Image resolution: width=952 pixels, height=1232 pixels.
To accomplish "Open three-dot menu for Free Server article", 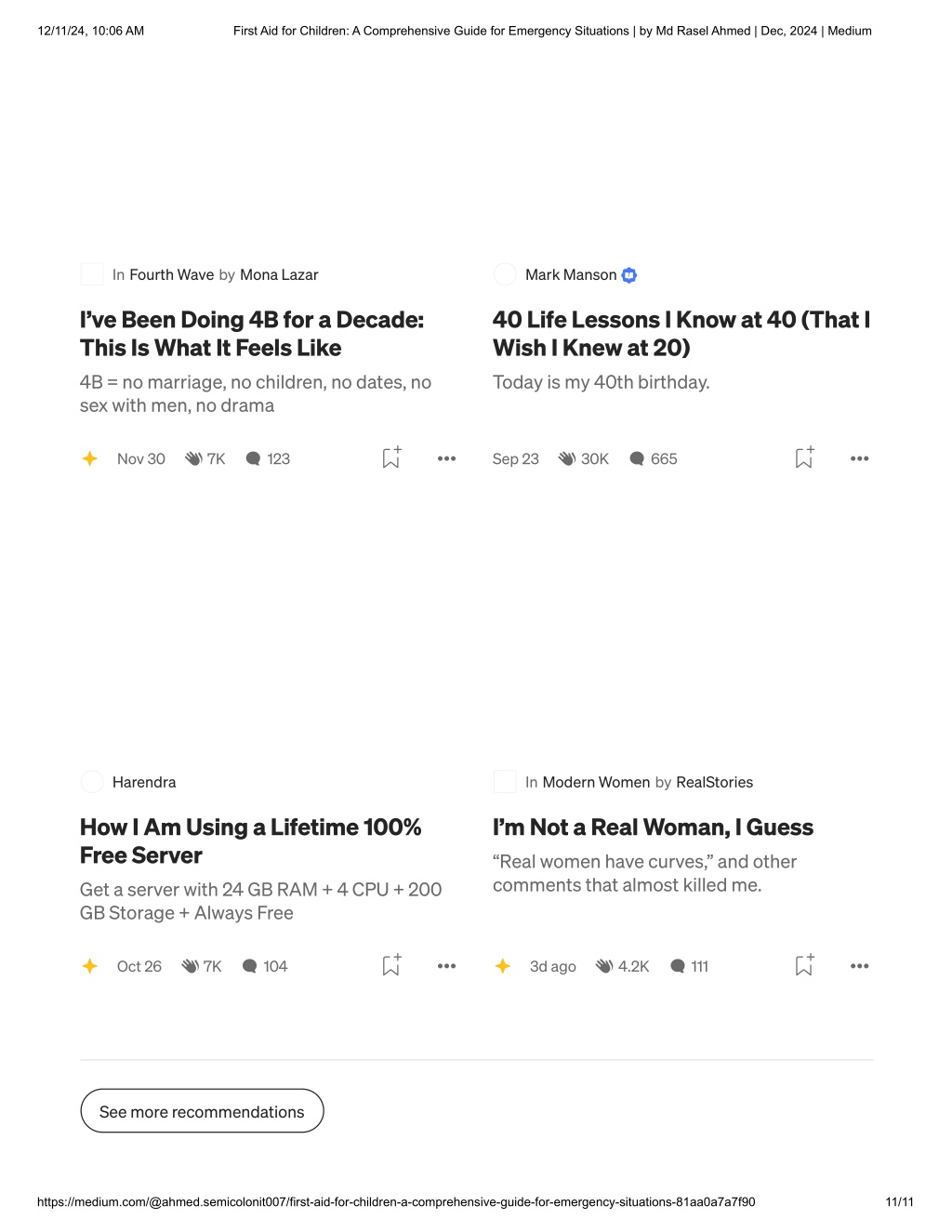I will click(x=446, y=966).
